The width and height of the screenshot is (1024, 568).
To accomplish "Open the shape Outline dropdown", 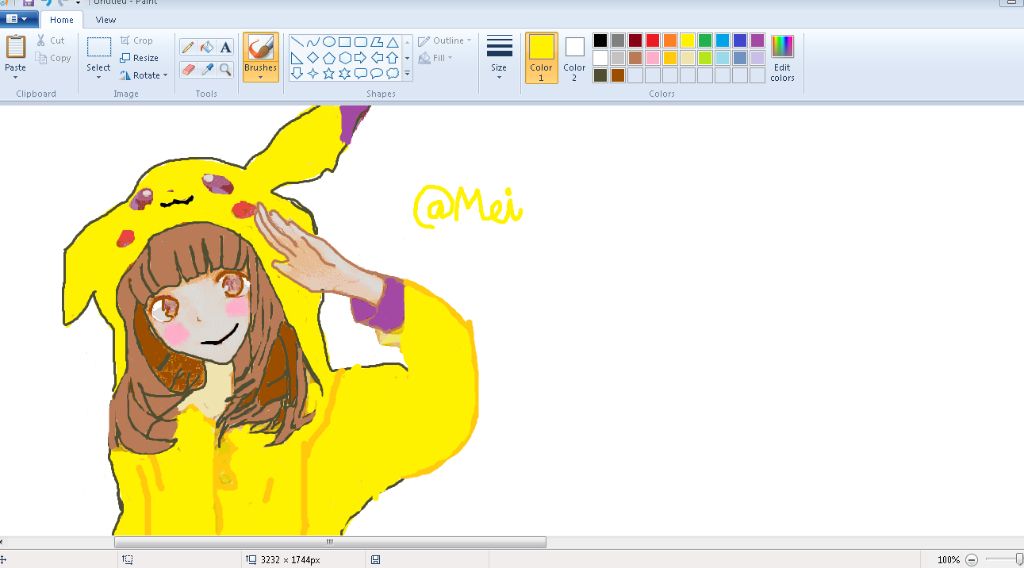I will point(444,40).
